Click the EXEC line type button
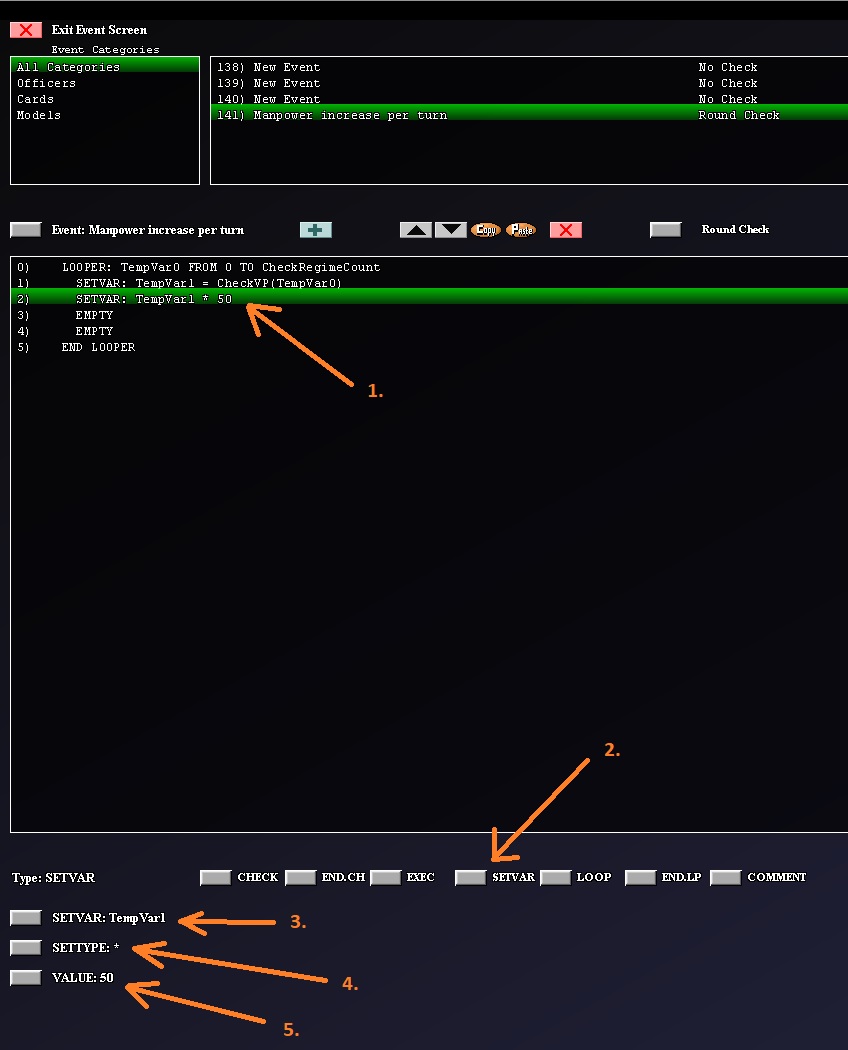Screen dimensions: 848x1050 coord(386,877)
